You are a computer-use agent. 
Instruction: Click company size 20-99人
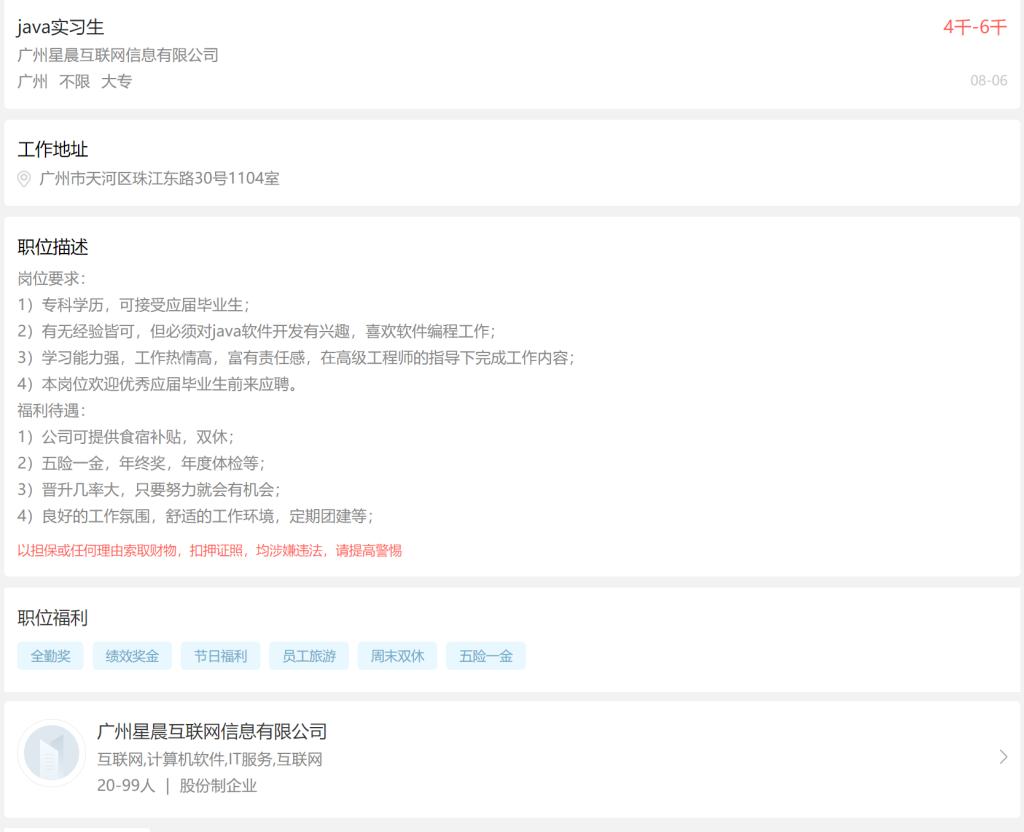(126, 786)
